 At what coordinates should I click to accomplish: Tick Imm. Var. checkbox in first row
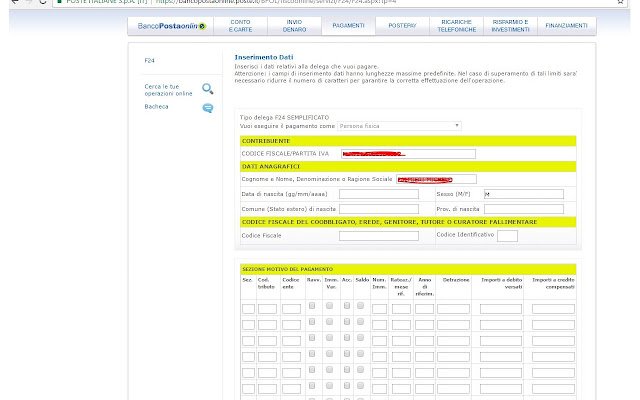tap(329, 306)
